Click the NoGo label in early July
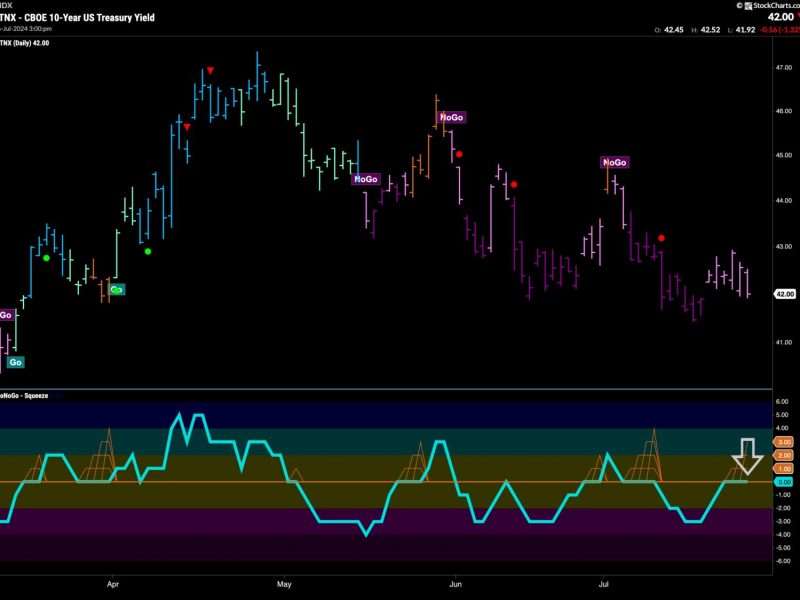The image size is (800, 600). [x=615, y=162]
